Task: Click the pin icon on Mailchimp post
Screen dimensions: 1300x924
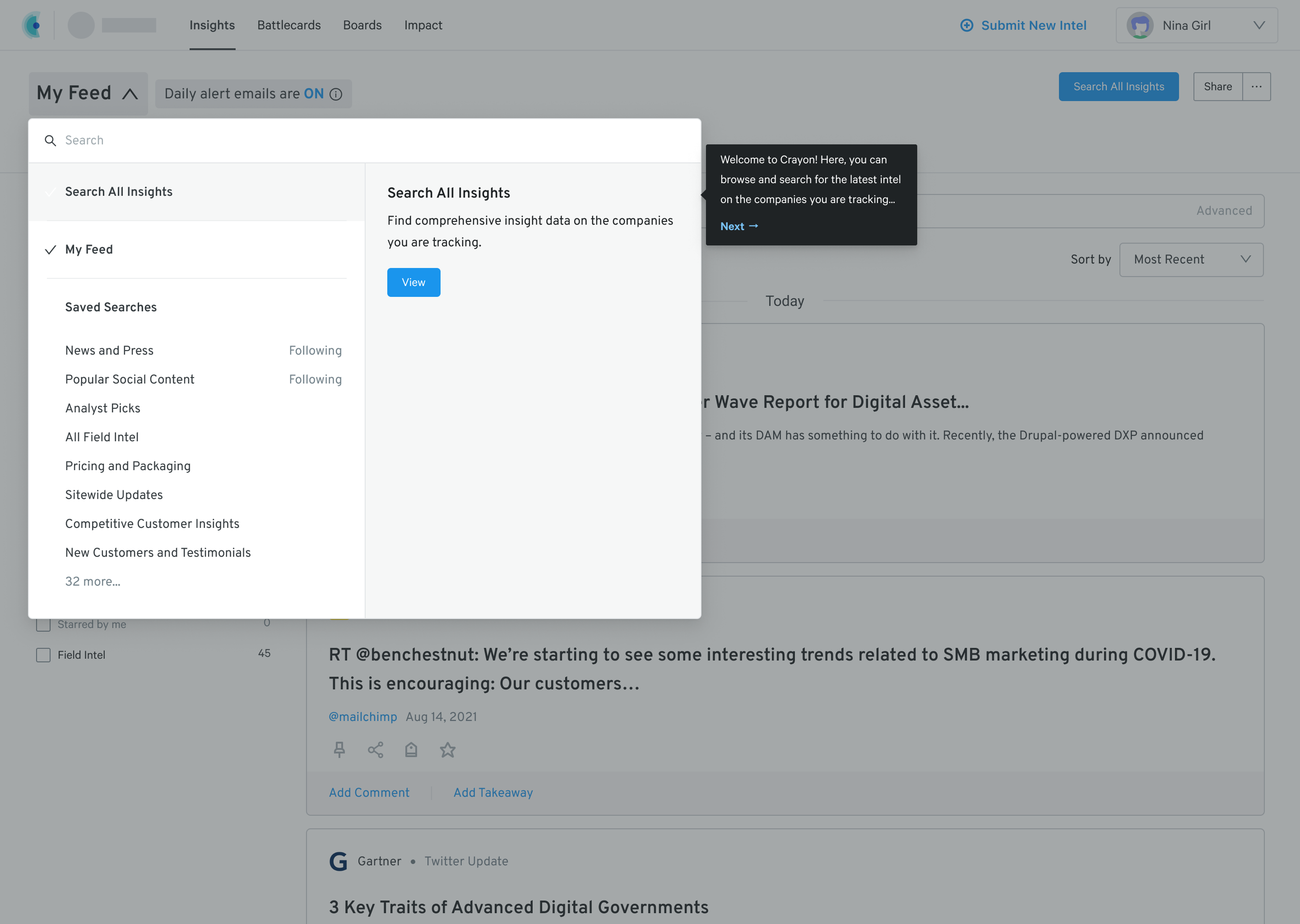Action: (x=339, y=749)
